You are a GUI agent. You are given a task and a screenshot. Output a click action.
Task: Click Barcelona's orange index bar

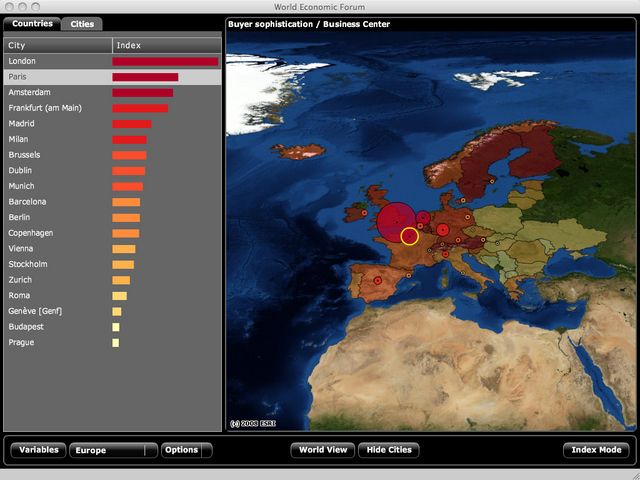point(126,202)
